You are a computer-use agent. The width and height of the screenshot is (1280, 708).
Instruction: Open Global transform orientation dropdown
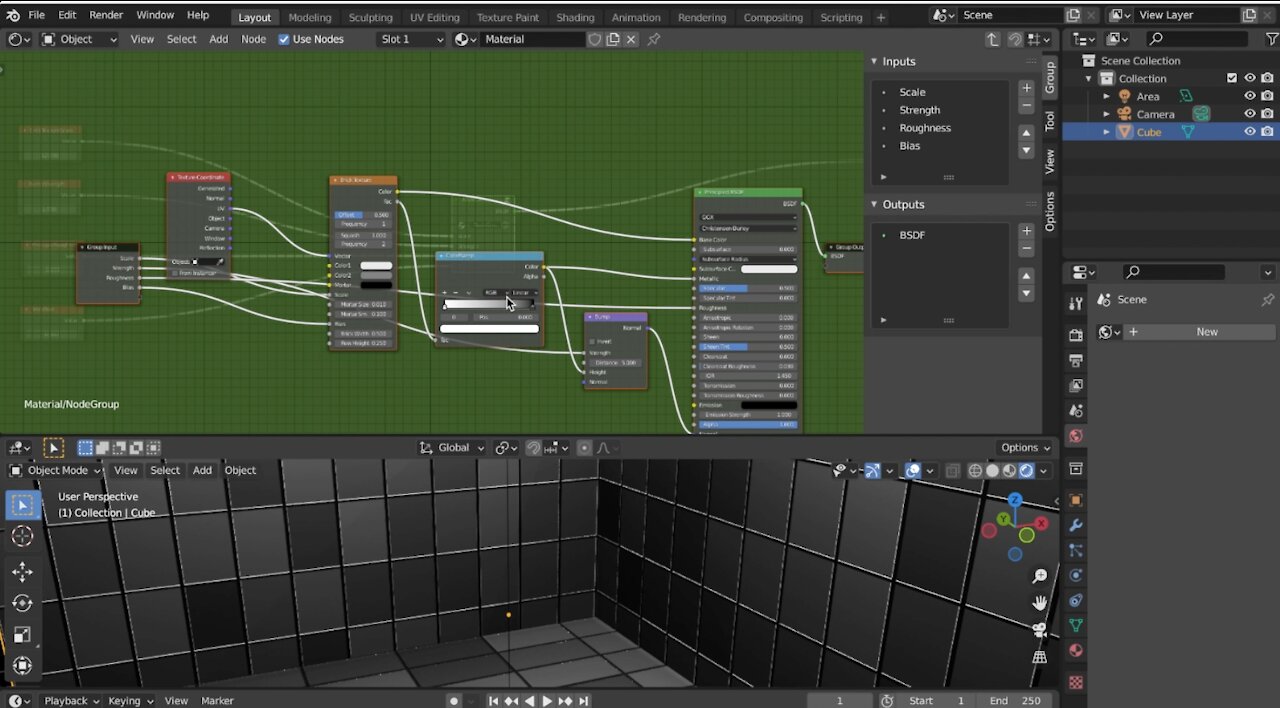coord(452,448)
